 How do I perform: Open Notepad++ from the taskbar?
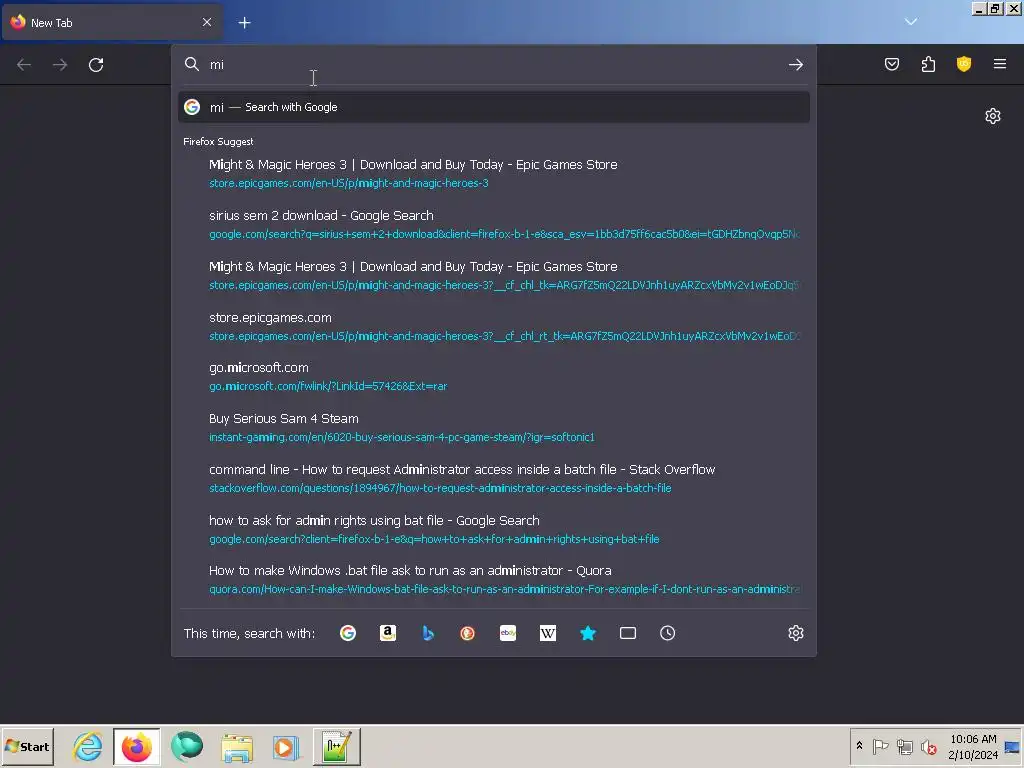pos(336,746)
